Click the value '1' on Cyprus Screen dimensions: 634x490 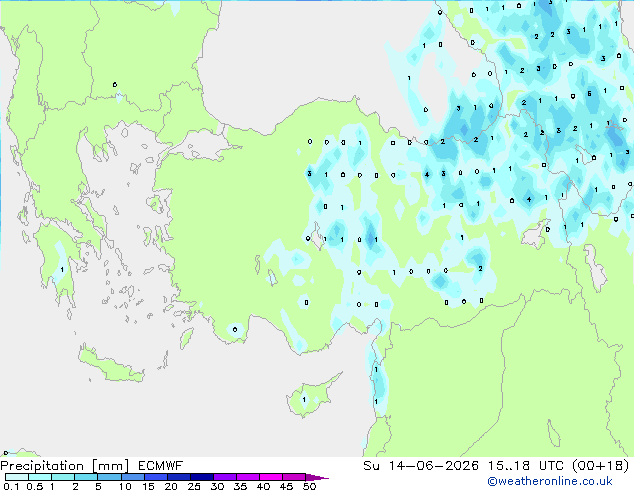click(304, 400)
